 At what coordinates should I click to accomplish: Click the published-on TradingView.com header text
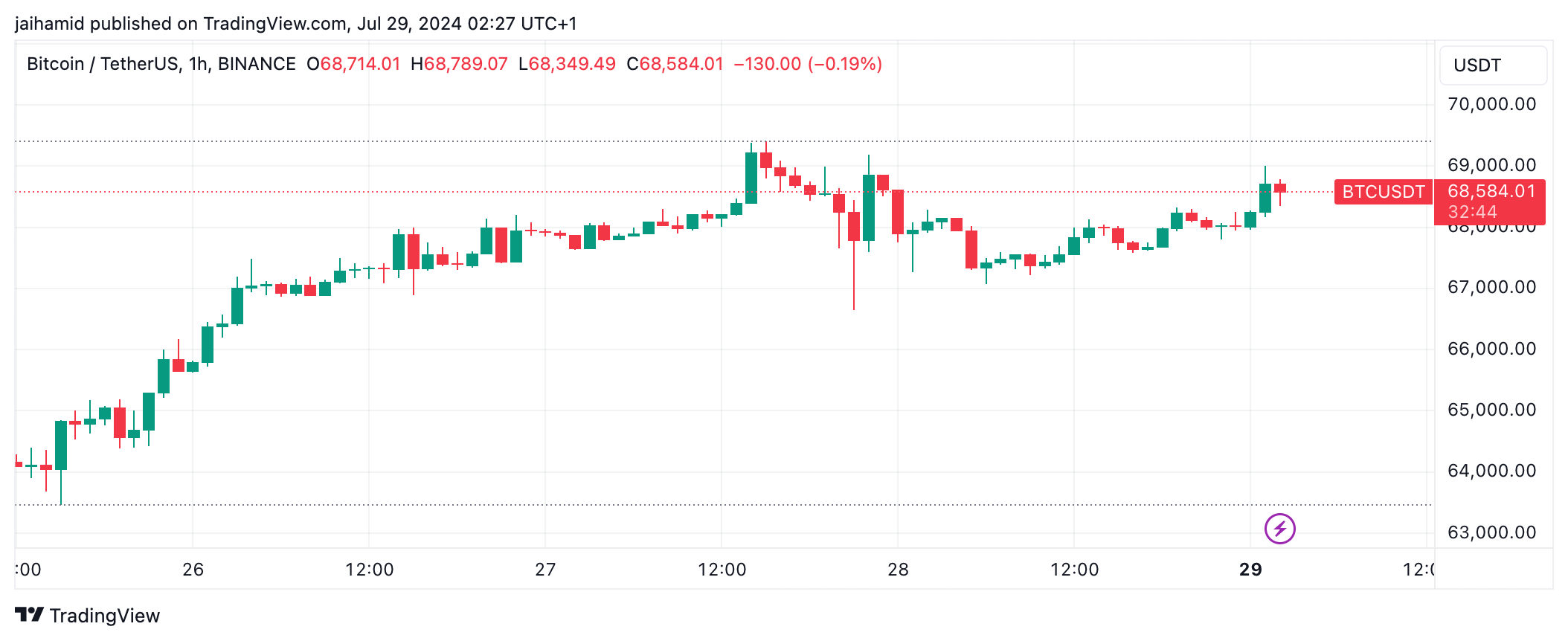point(295,24)
